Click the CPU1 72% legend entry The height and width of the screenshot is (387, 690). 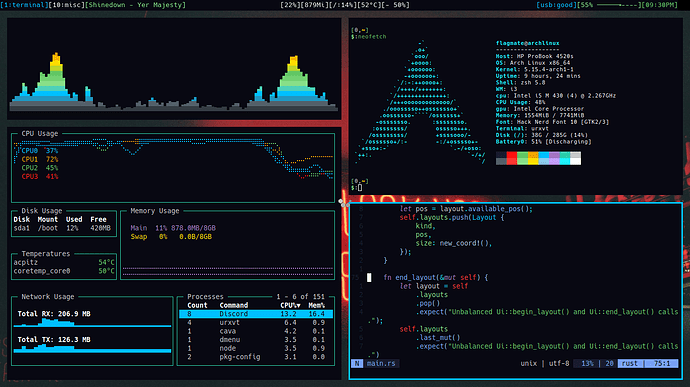pyautogui.click(x=40, y=159)
